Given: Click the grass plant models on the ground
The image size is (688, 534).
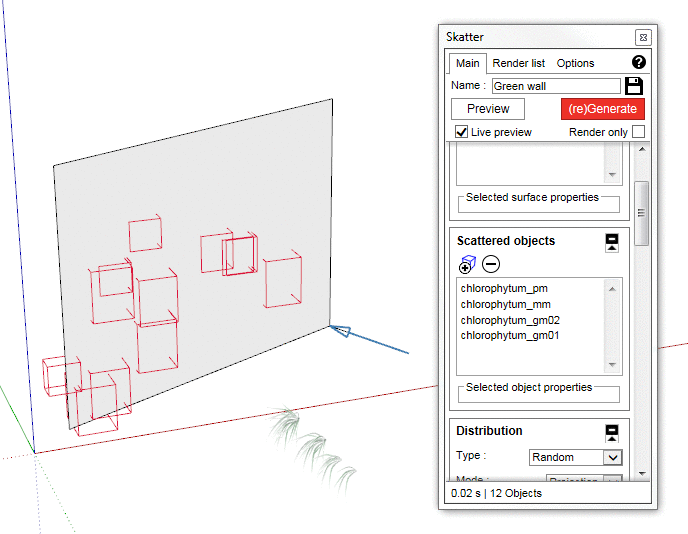Looking at the screenshot, I should [x=312, y=448].
